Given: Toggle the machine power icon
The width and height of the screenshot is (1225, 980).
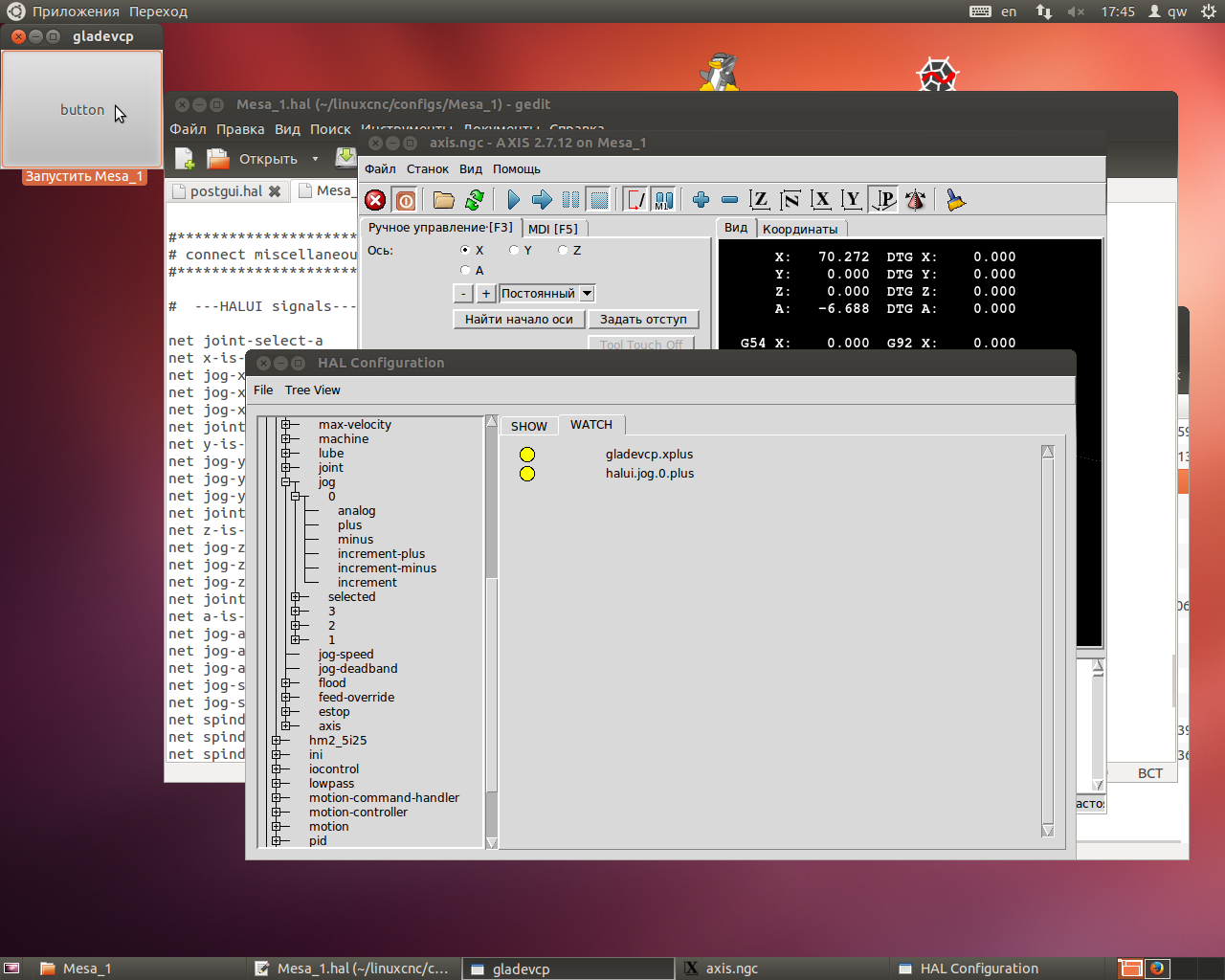Looking at the screenshot, I should click(406, 200).
